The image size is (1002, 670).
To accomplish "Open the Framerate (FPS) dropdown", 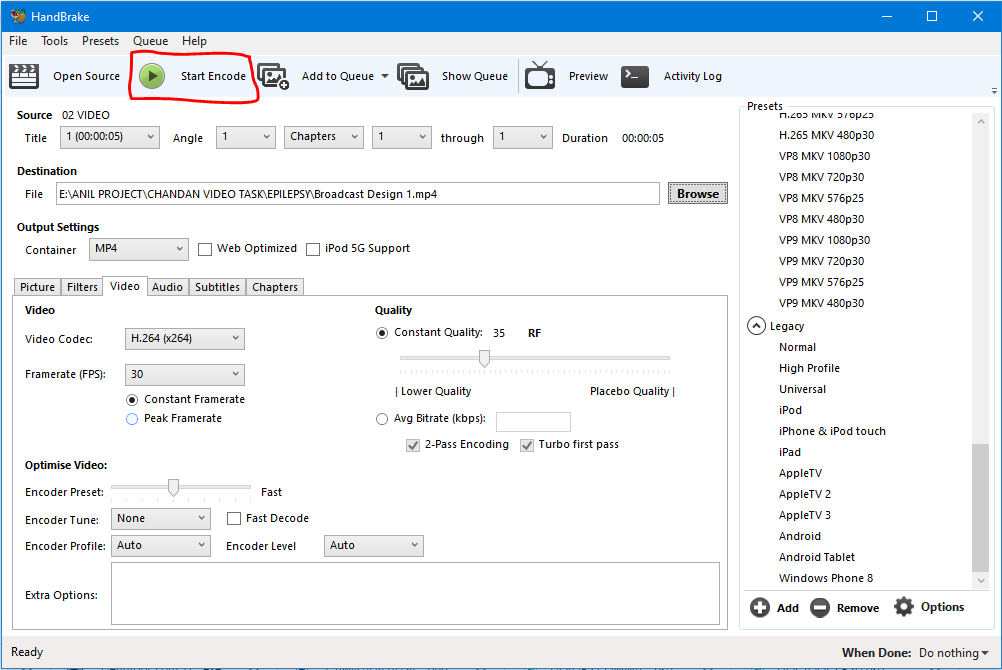I will (x=185, y=375).
